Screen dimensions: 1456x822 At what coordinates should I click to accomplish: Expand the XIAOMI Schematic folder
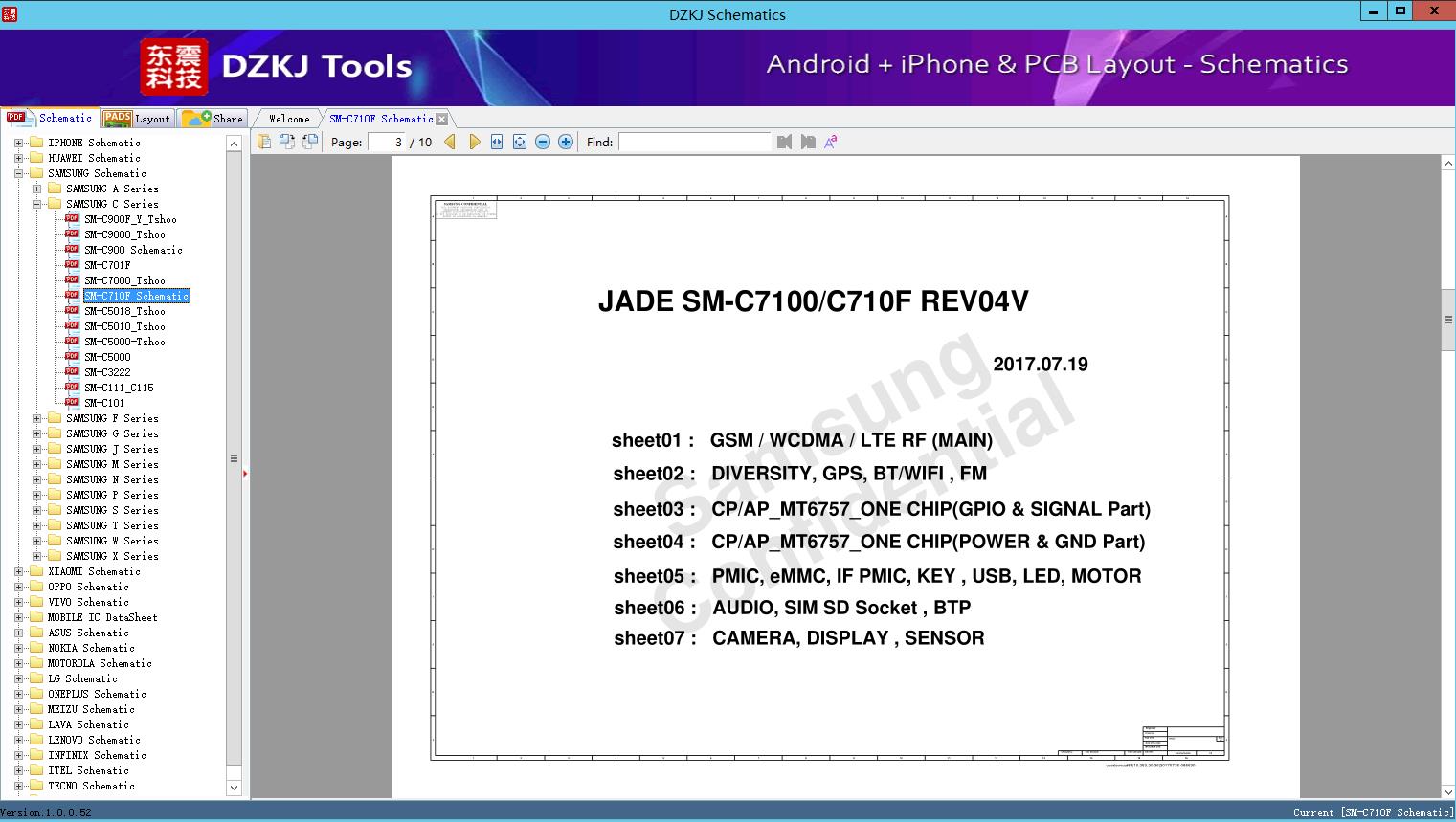tap(19, 571)
